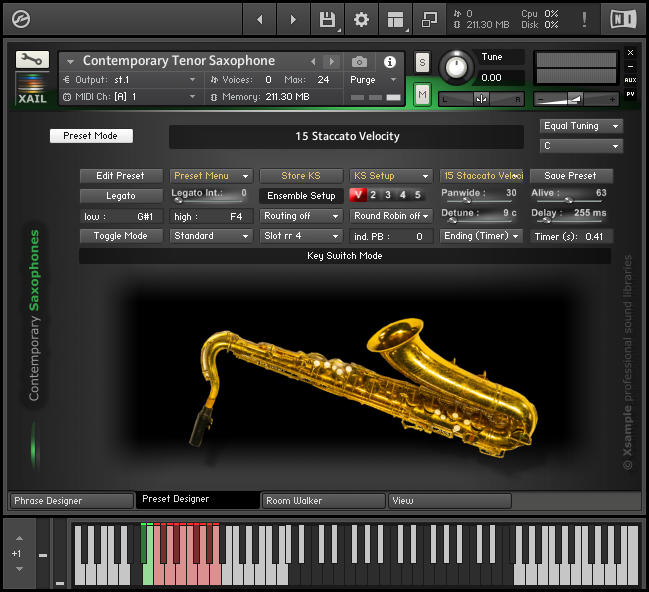Viewport: 649px width, 592px height.
Task: Adjust the Panwide slider
Action: [479, 201]
